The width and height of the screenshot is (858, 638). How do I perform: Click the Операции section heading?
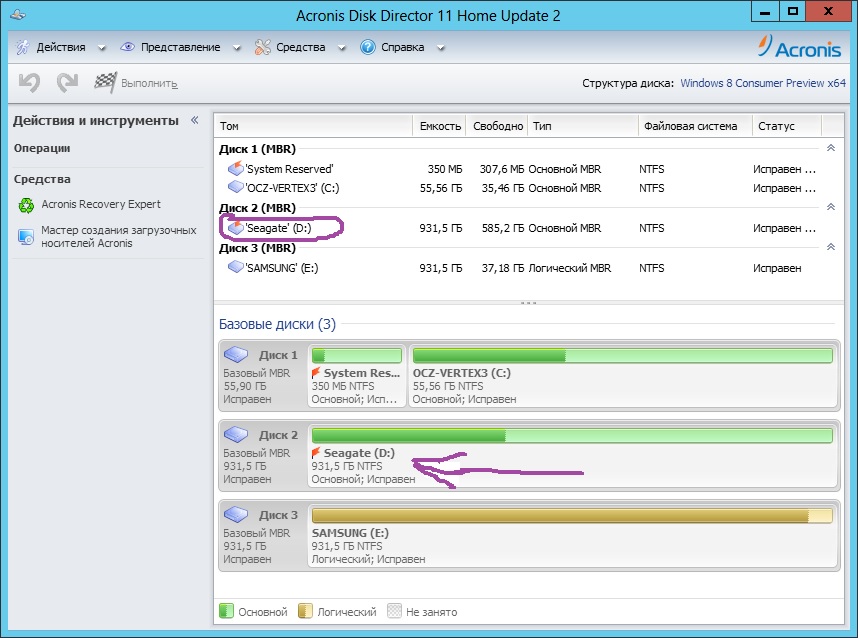(x=42, y=148)
